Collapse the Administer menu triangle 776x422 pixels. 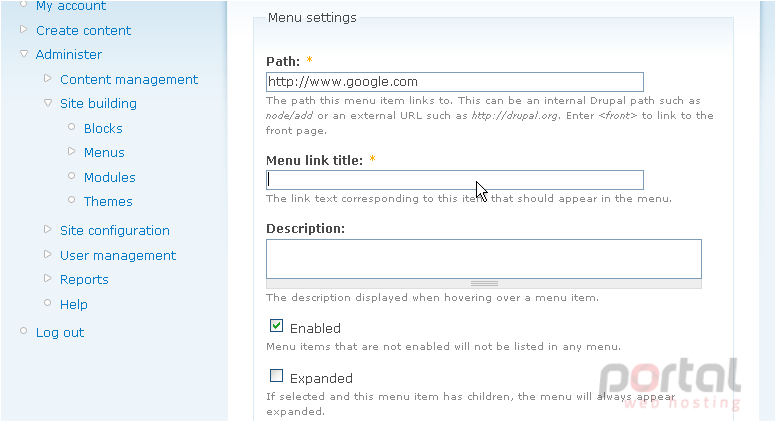(24, 53)
